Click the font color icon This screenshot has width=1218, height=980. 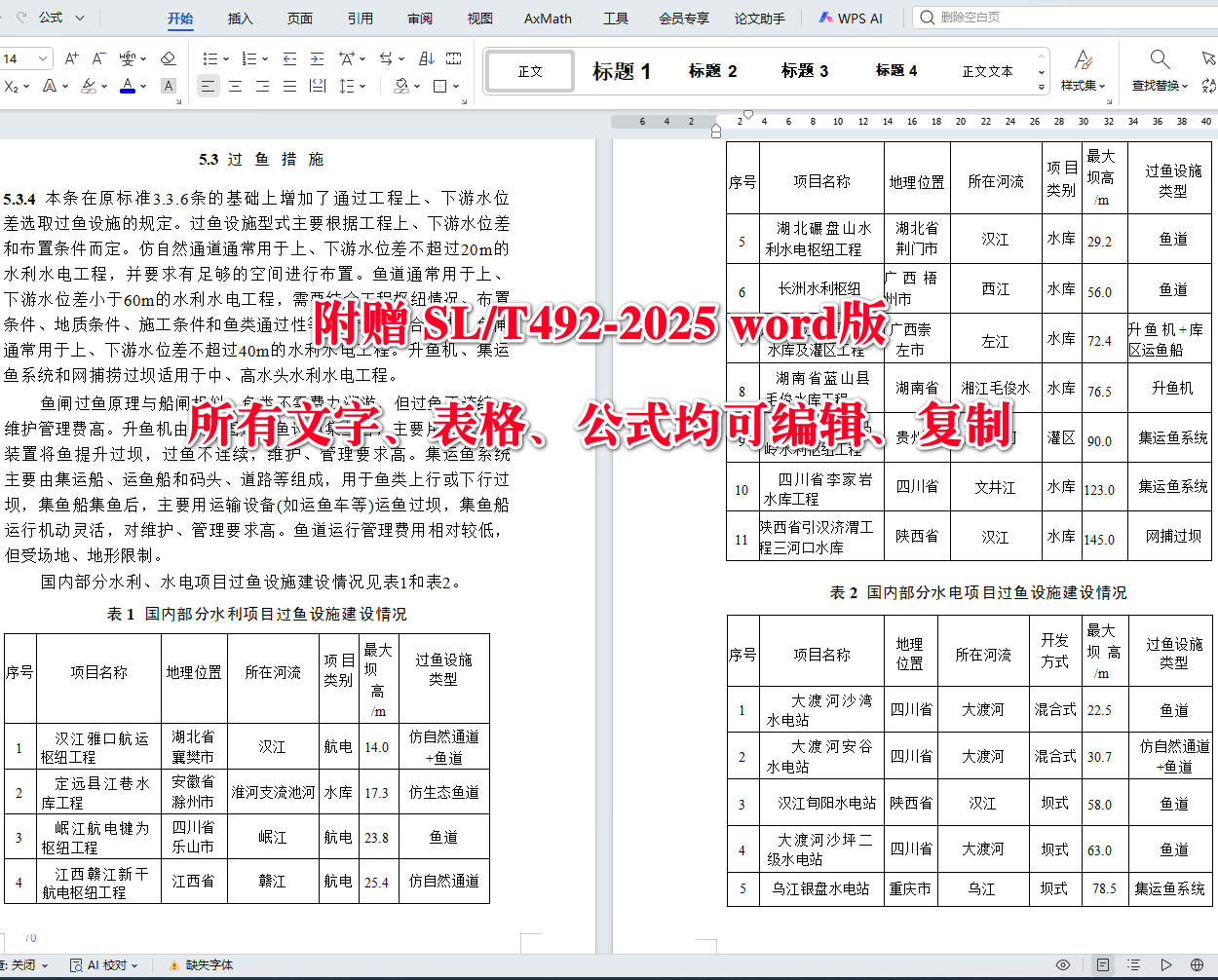click(127, 86)
